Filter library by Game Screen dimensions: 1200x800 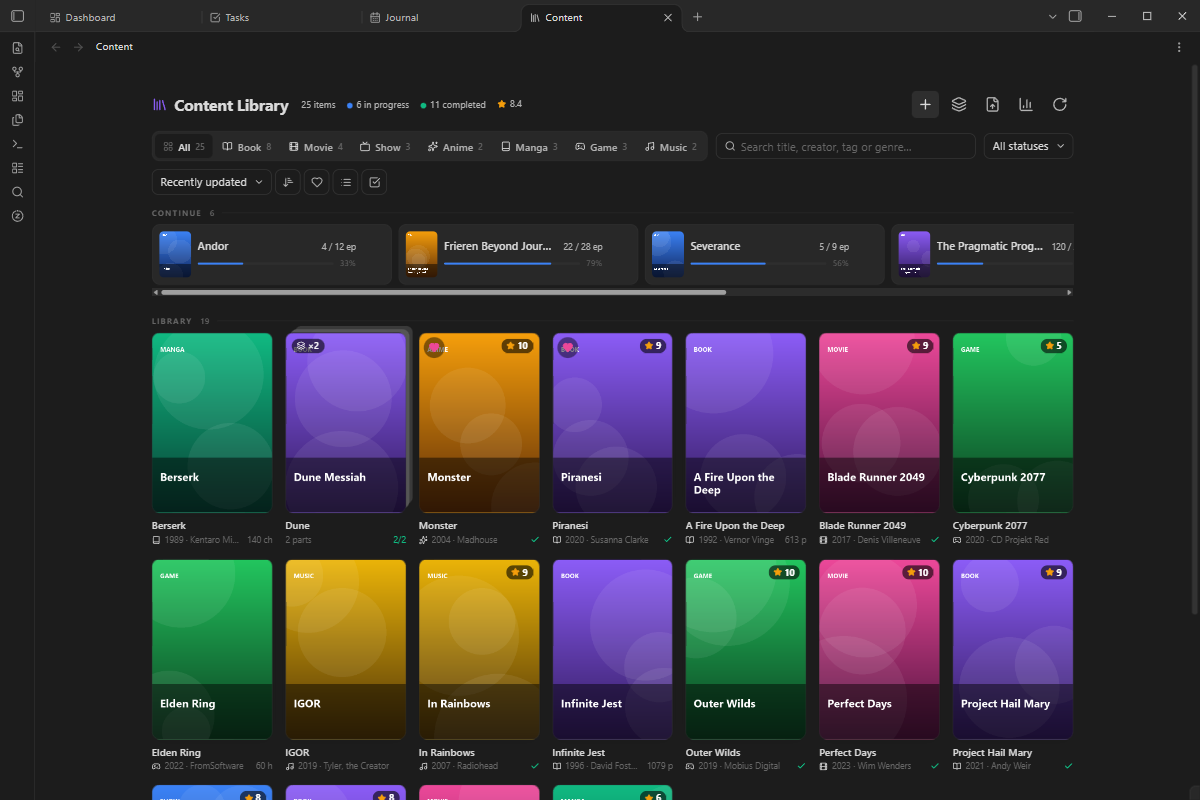[601, 147]
